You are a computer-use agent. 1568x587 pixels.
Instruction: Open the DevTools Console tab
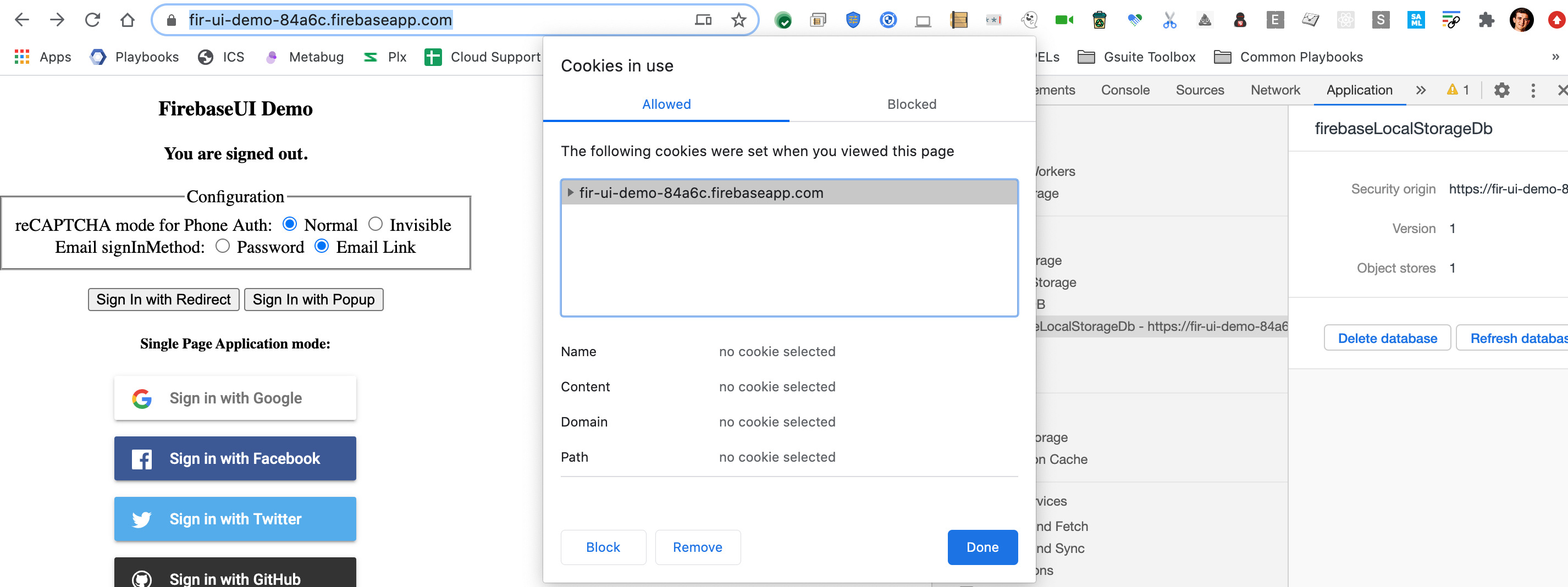point(1125,90)
